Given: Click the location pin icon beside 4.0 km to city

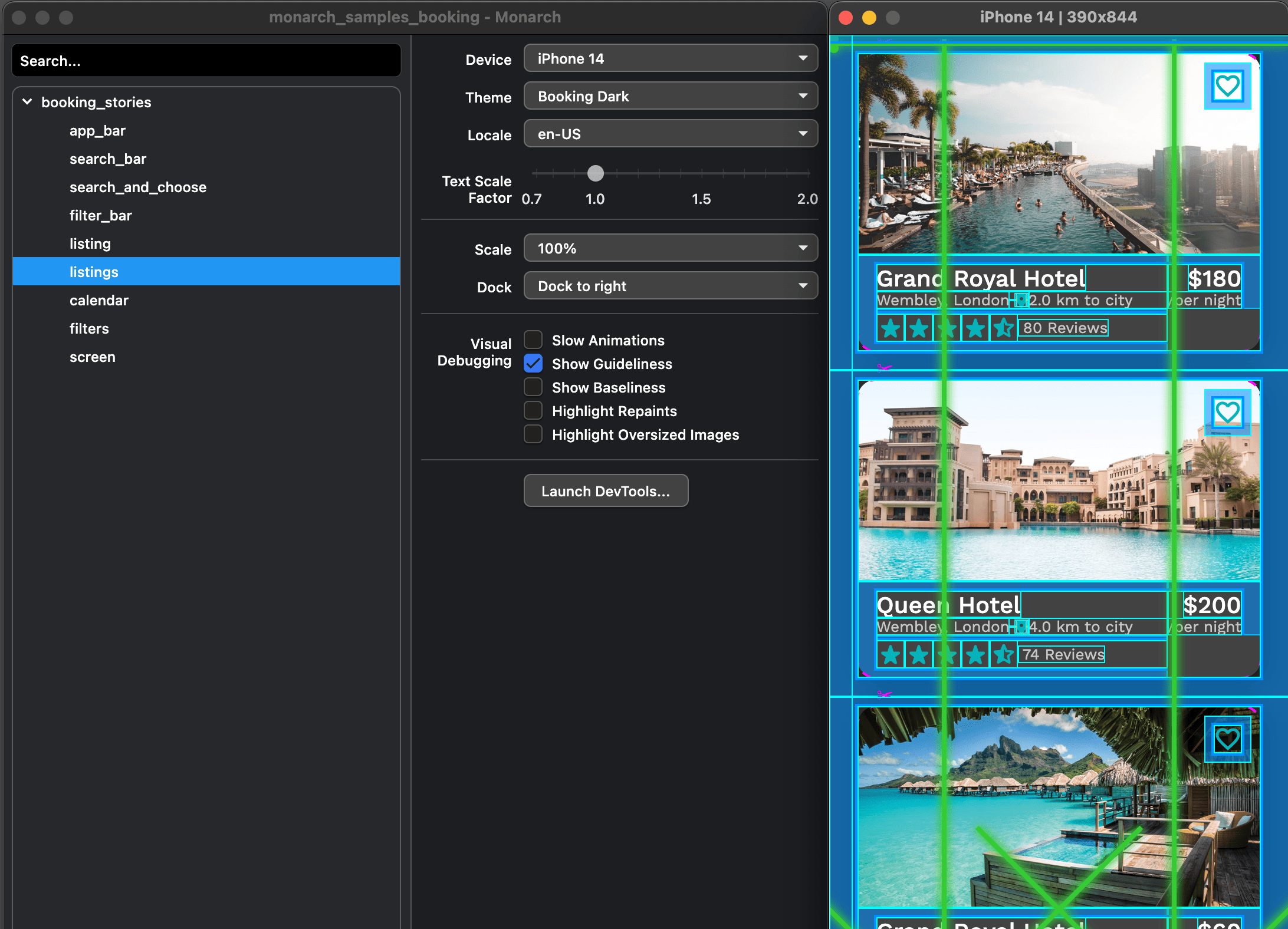Looking at the screenshot, I should (x=1021, y=627).
